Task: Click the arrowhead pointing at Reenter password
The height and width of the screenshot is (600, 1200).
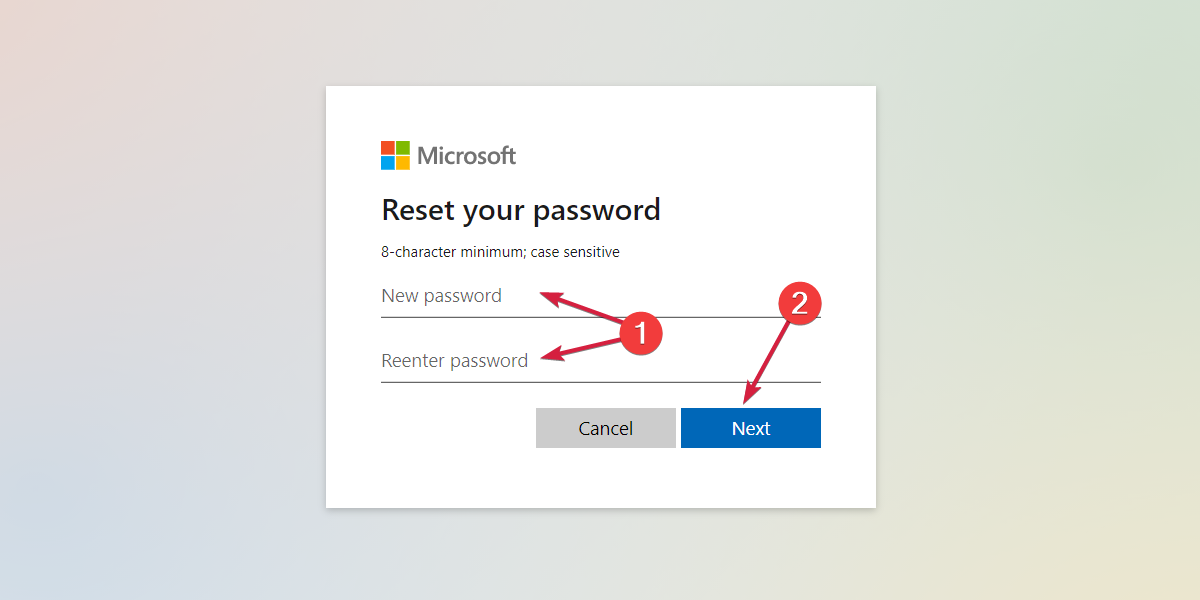Action: (549, 356)
